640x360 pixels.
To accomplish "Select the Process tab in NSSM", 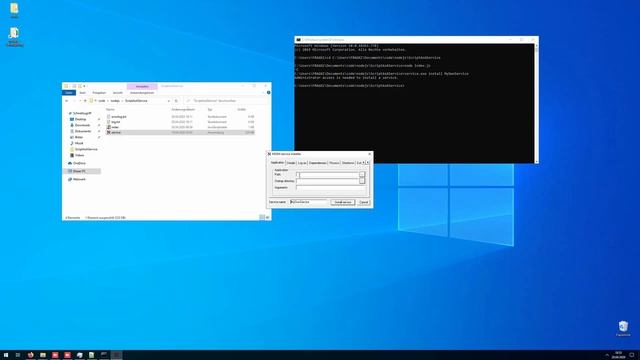I will pos(334,163).
